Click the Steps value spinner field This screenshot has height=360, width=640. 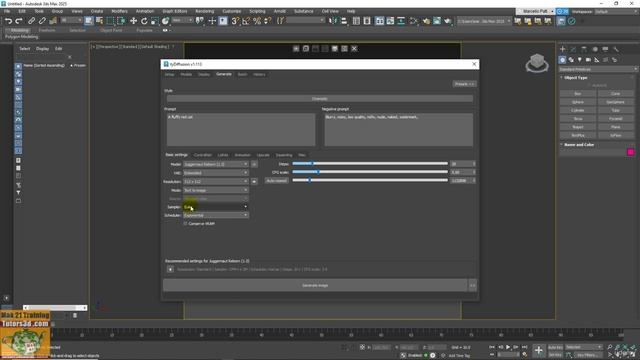(463, 164)
